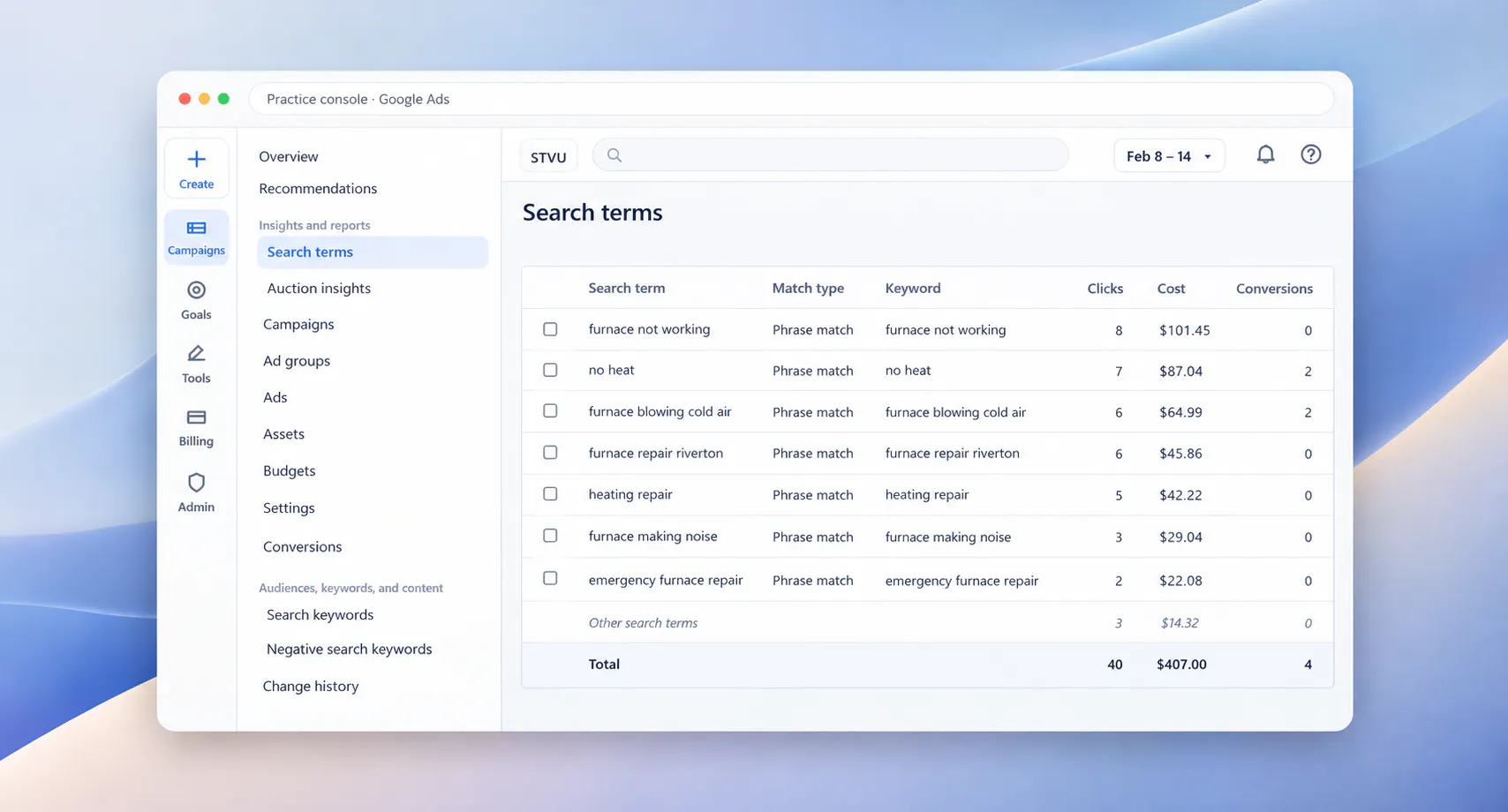The height and width of the screenshot is (812, 1508).
Task: Open the Campaigns sidebar icon
Action: tap(196, 228)
